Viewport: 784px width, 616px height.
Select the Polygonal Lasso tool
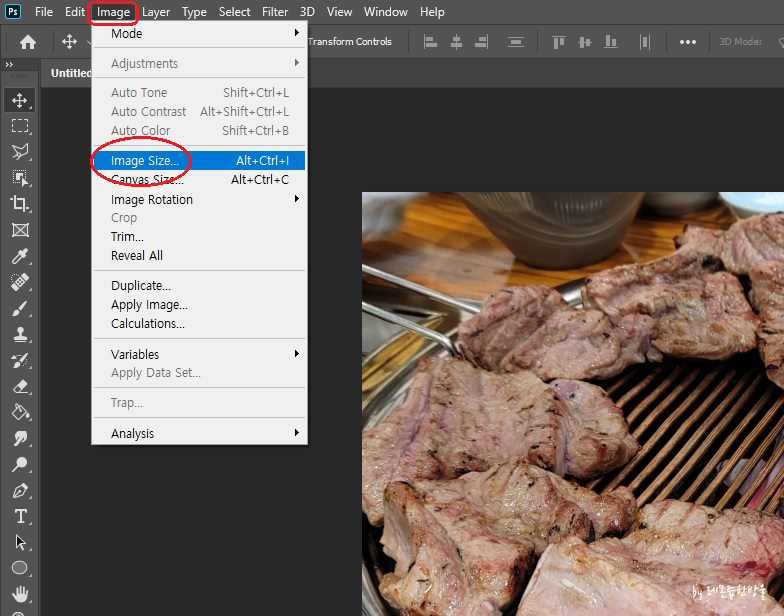click(x=20, y=152)
